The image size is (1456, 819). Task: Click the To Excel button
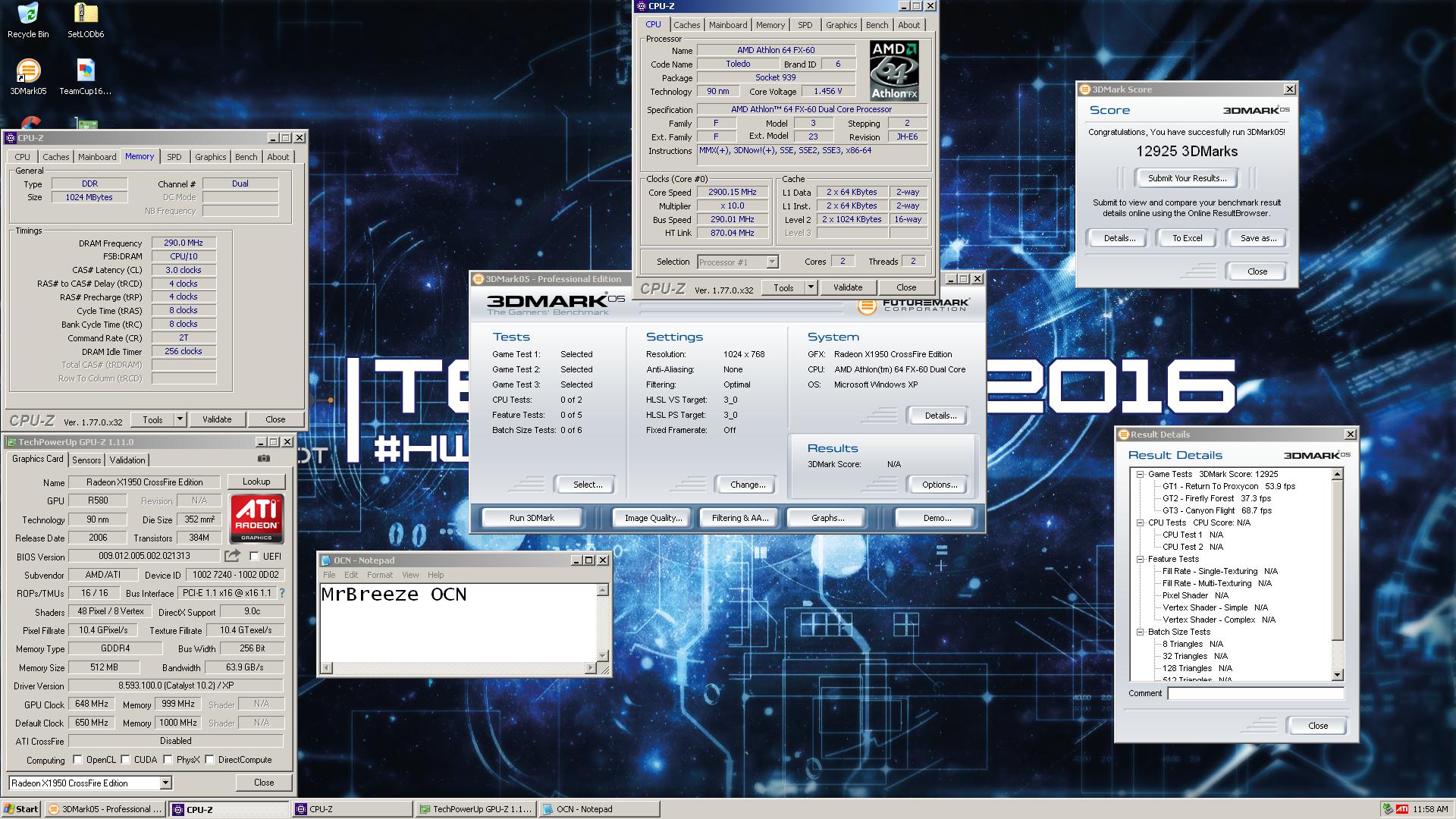tap(1187, 238)
